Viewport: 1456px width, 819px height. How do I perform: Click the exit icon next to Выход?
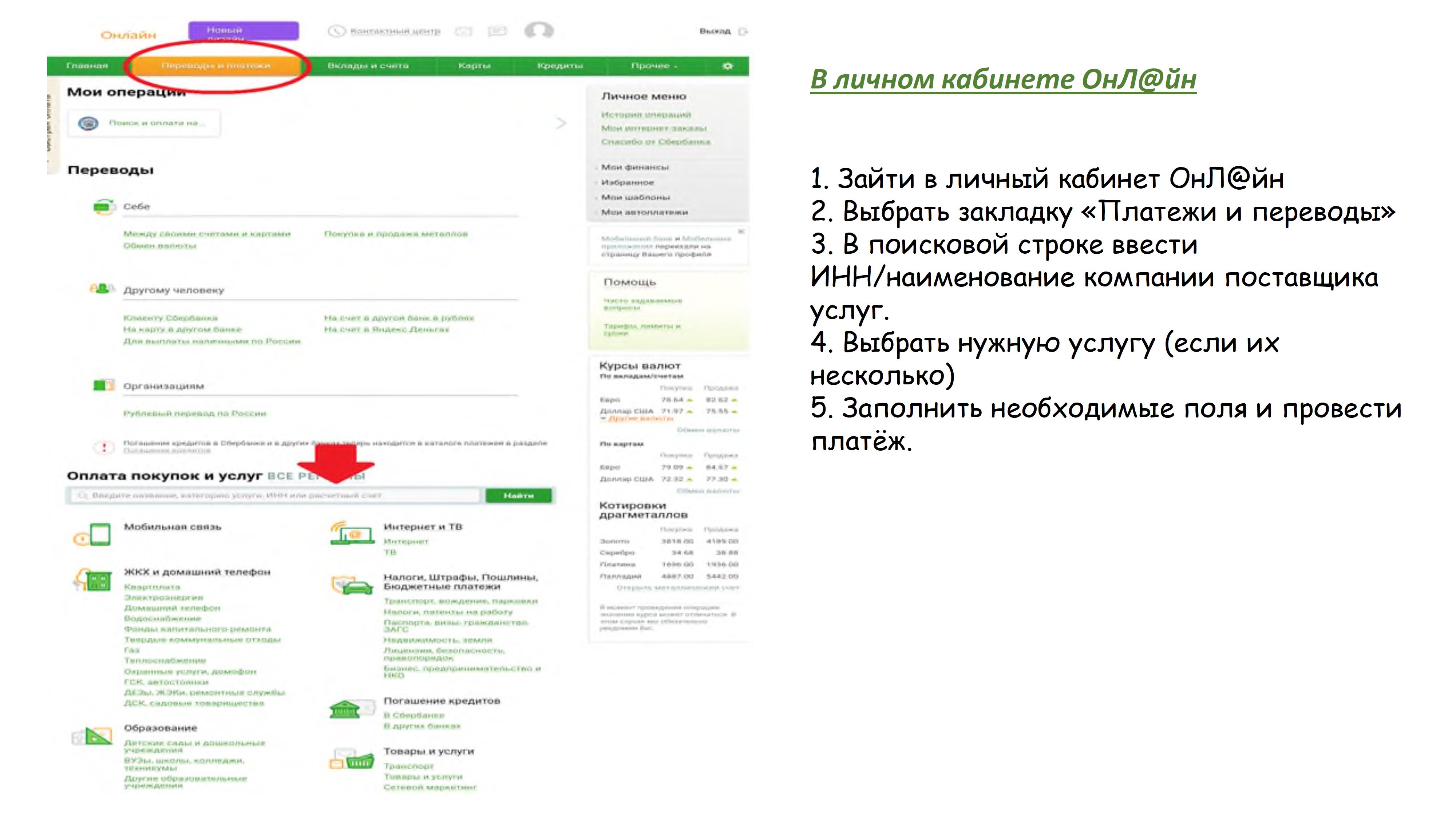click(743, 31)
